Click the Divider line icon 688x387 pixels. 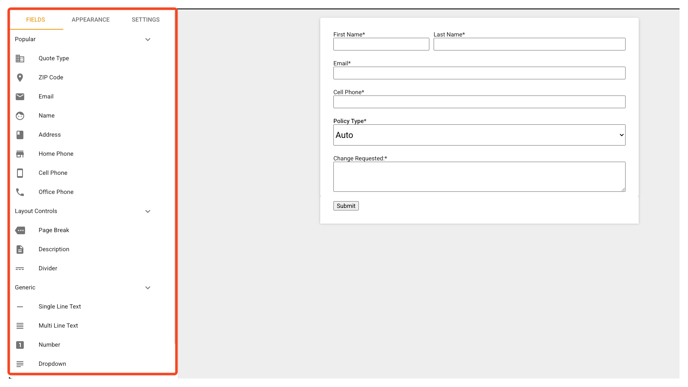pyautogui.click(x=20, y=269)
